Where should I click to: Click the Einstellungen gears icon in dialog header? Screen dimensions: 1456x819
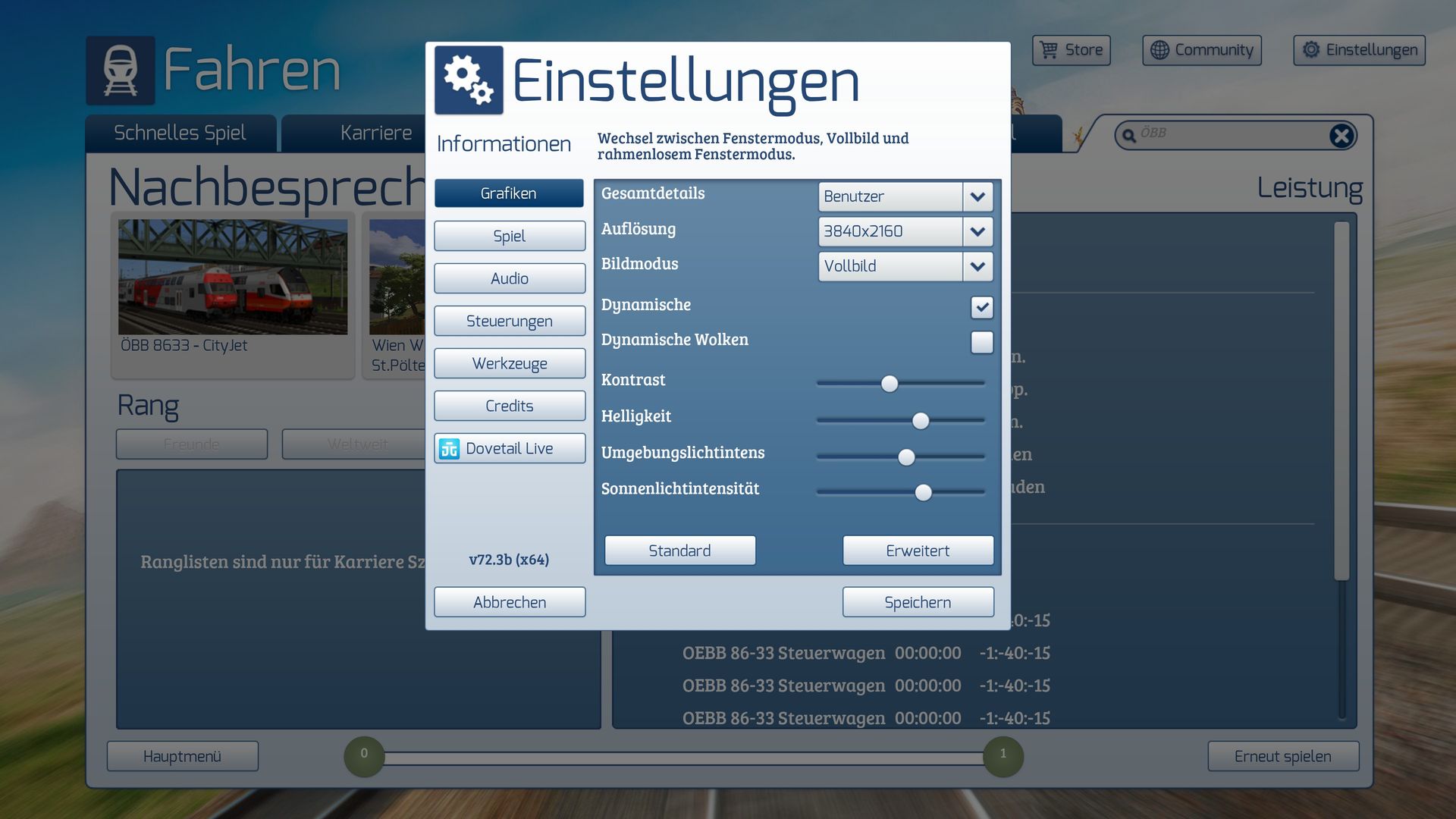(469, 80)
